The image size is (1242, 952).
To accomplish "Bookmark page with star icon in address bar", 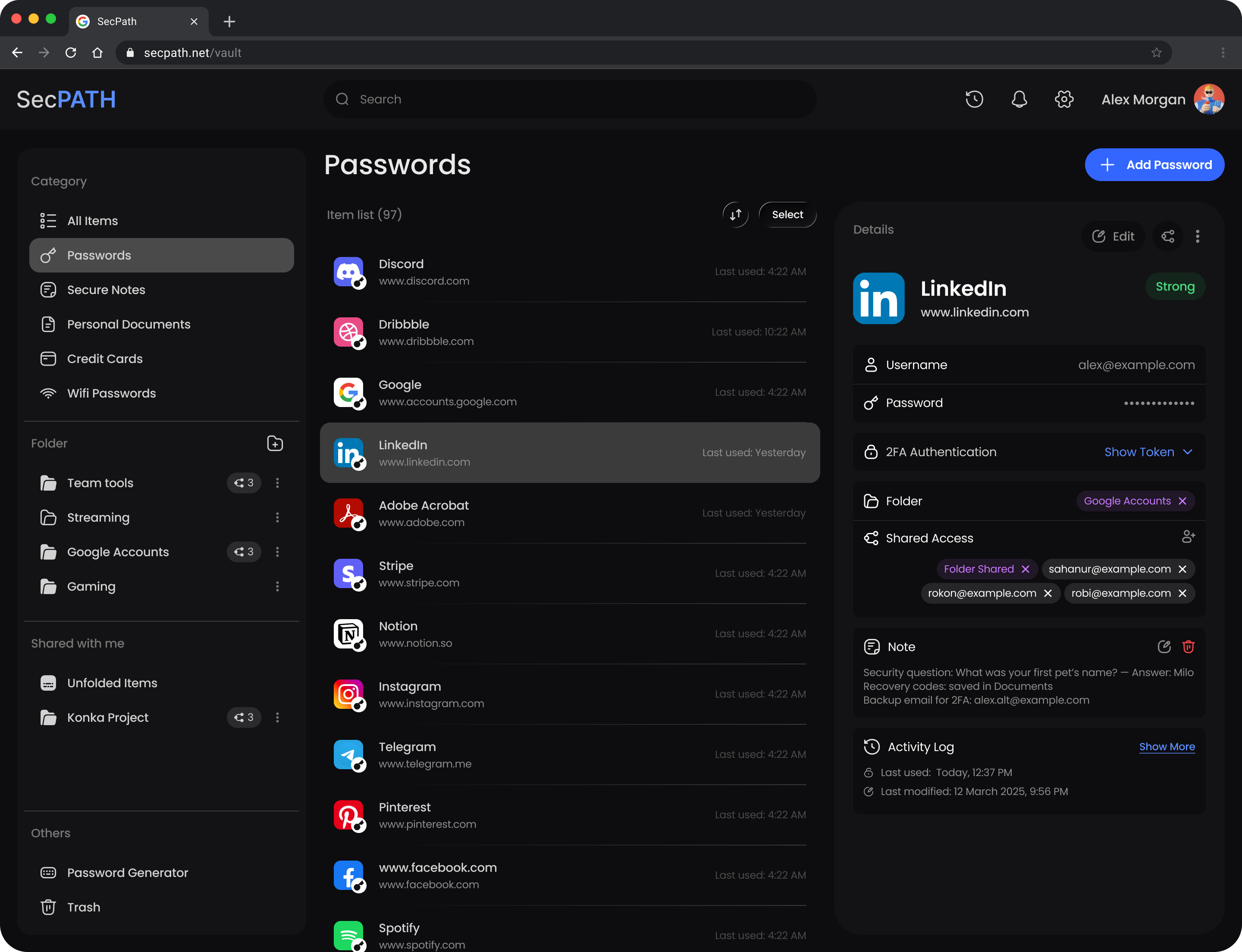I will click(1157, 53).
